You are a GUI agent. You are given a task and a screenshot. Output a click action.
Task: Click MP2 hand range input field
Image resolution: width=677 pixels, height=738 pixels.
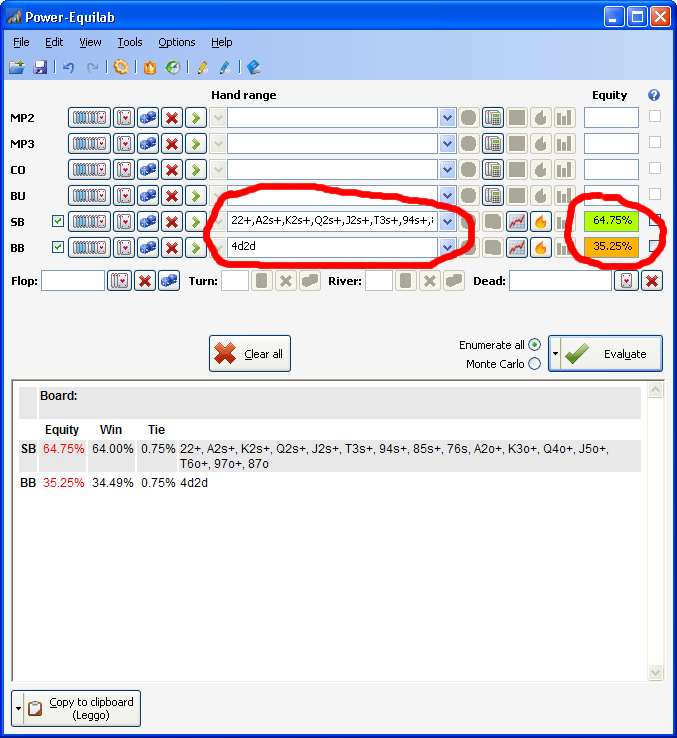pos(333,118)
